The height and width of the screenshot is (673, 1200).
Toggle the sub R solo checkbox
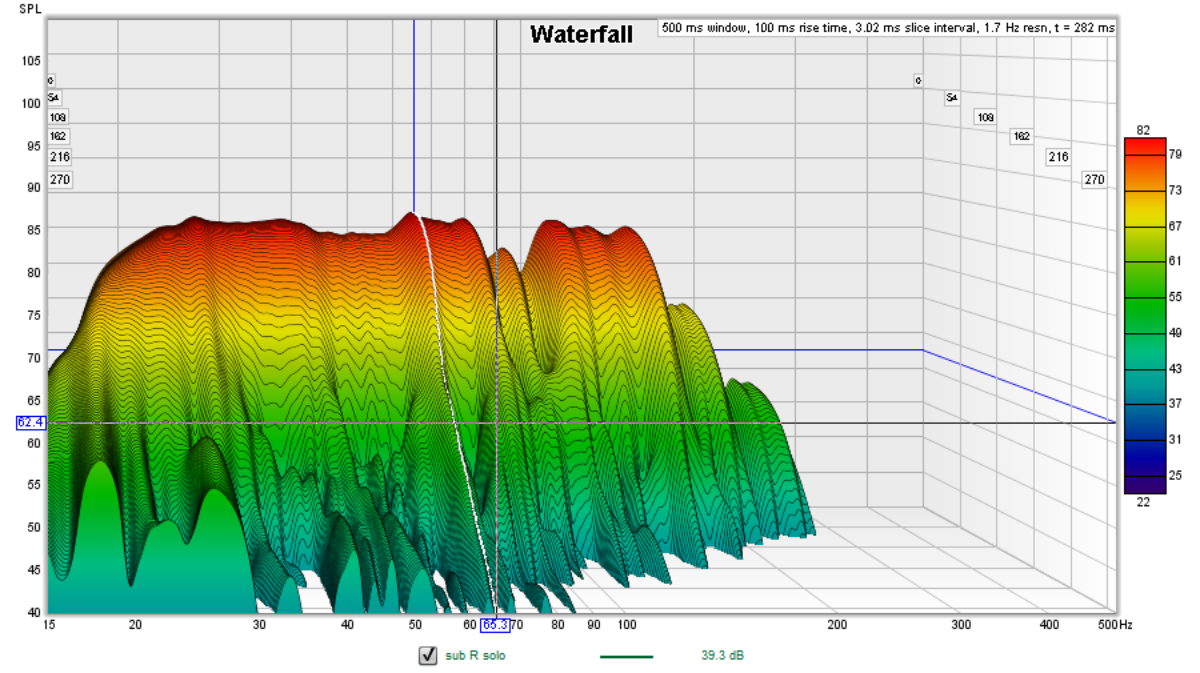pyautogui.click(x=428, y=656)
